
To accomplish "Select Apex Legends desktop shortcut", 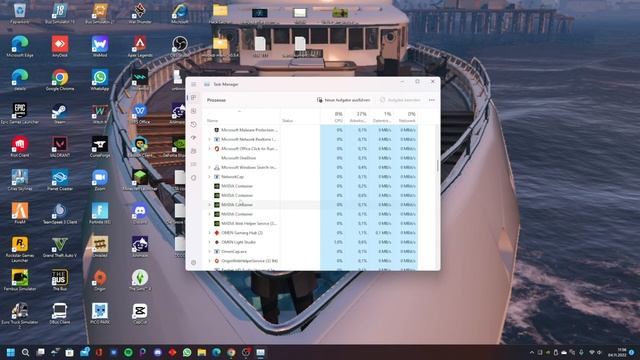I will point(140,47).
